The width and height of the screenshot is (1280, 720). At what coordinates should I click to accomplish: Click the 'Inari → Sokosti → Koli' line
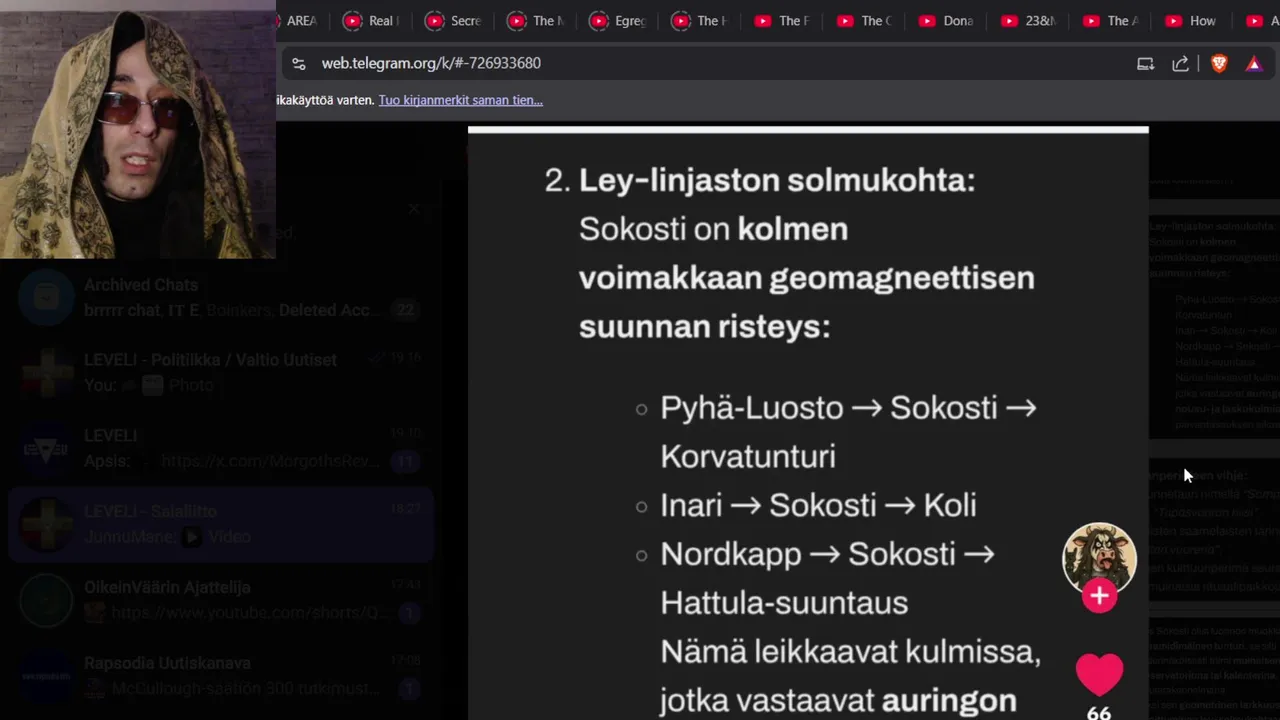[818, 505]
